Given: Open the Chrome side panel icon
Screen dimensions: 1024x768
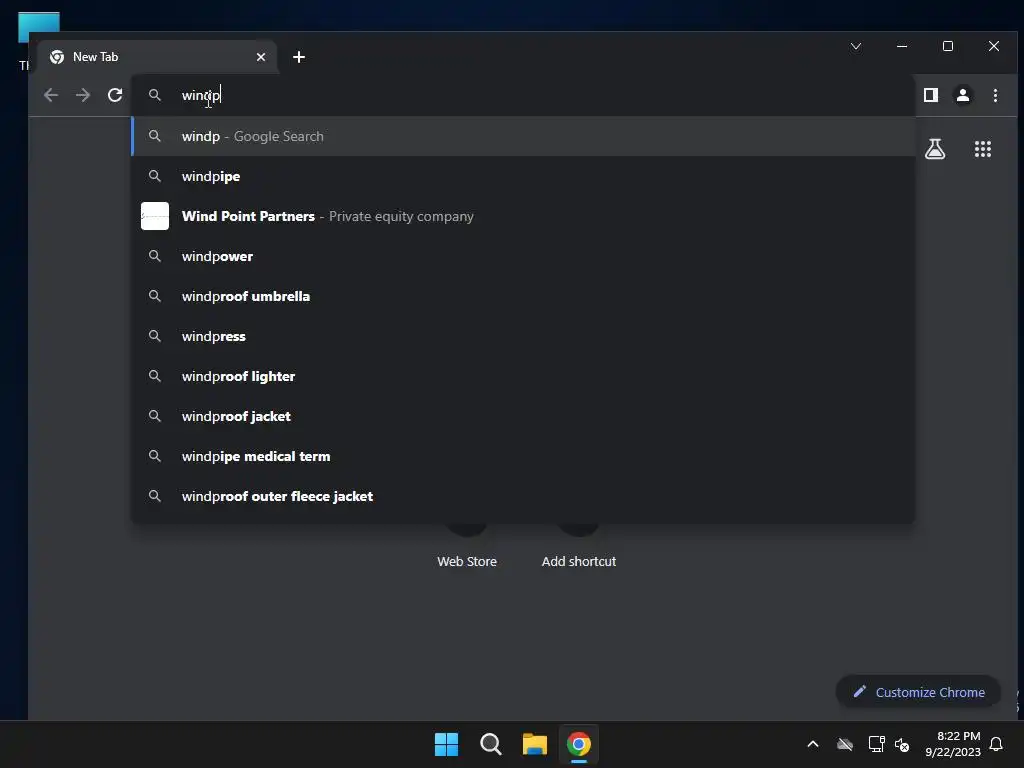Looking at the screenshot, I should tap(931, 95).
